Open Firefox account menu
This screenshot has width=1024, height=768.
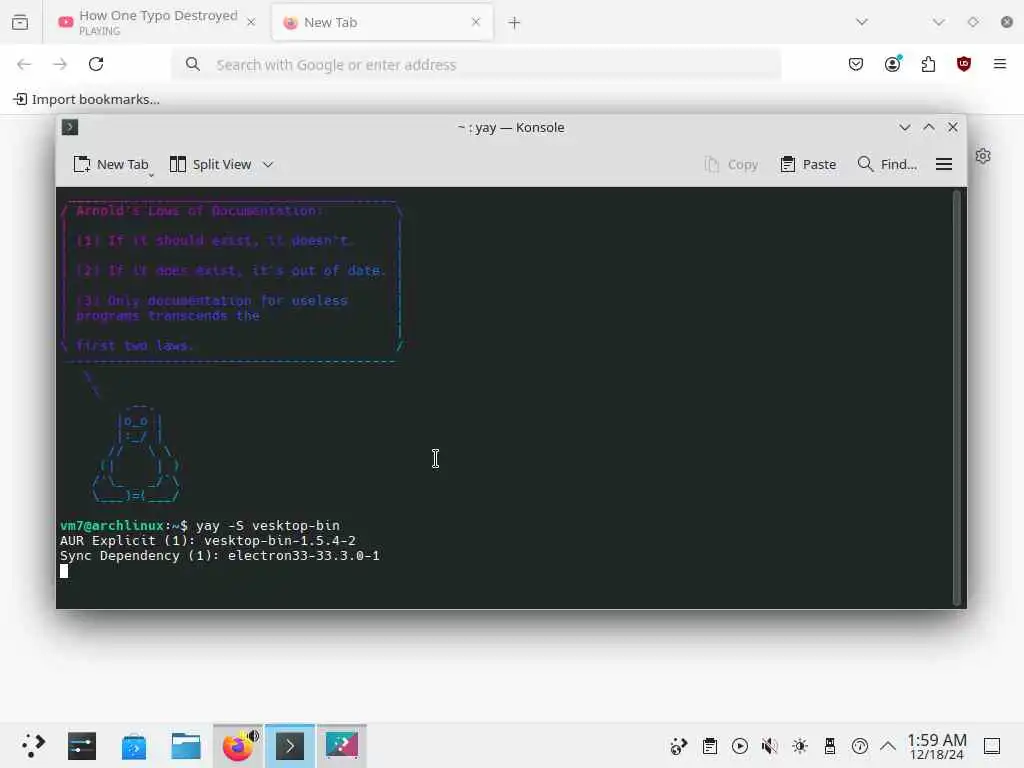pyautogui.click(x=893, y=64)
